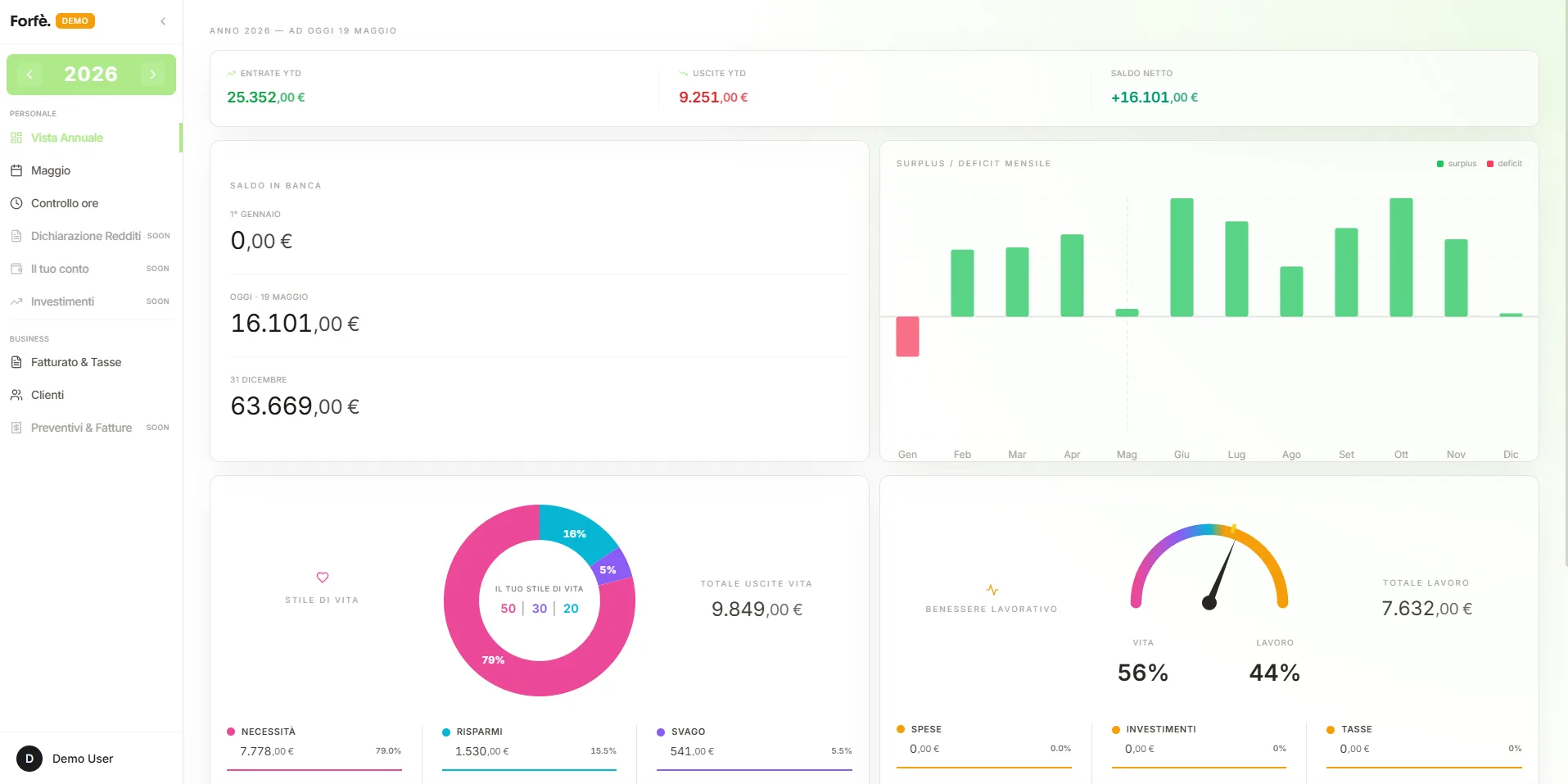Toggle the deficit legend entry
Screen dimensions: 1568x784
1505,164
